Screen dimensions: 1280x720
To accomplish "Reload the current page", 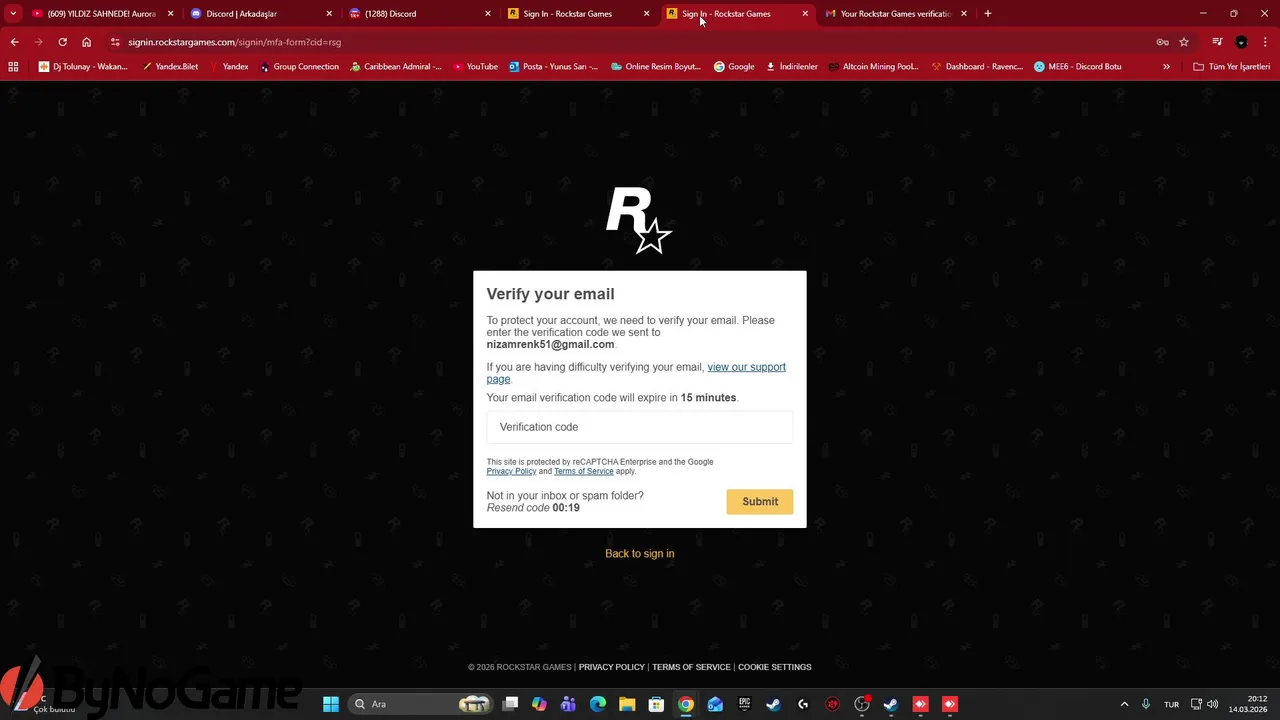I will point(62,42).
